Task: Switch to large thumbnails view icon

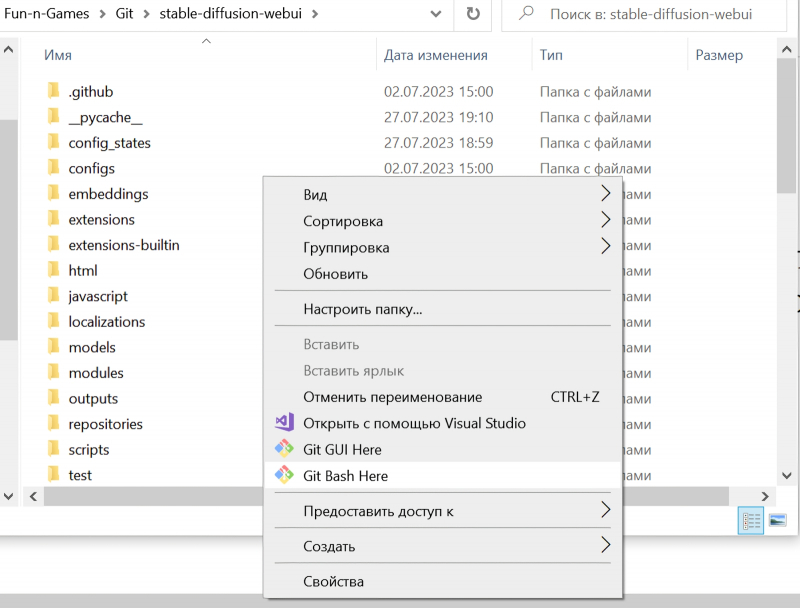Action: point(777,520)
